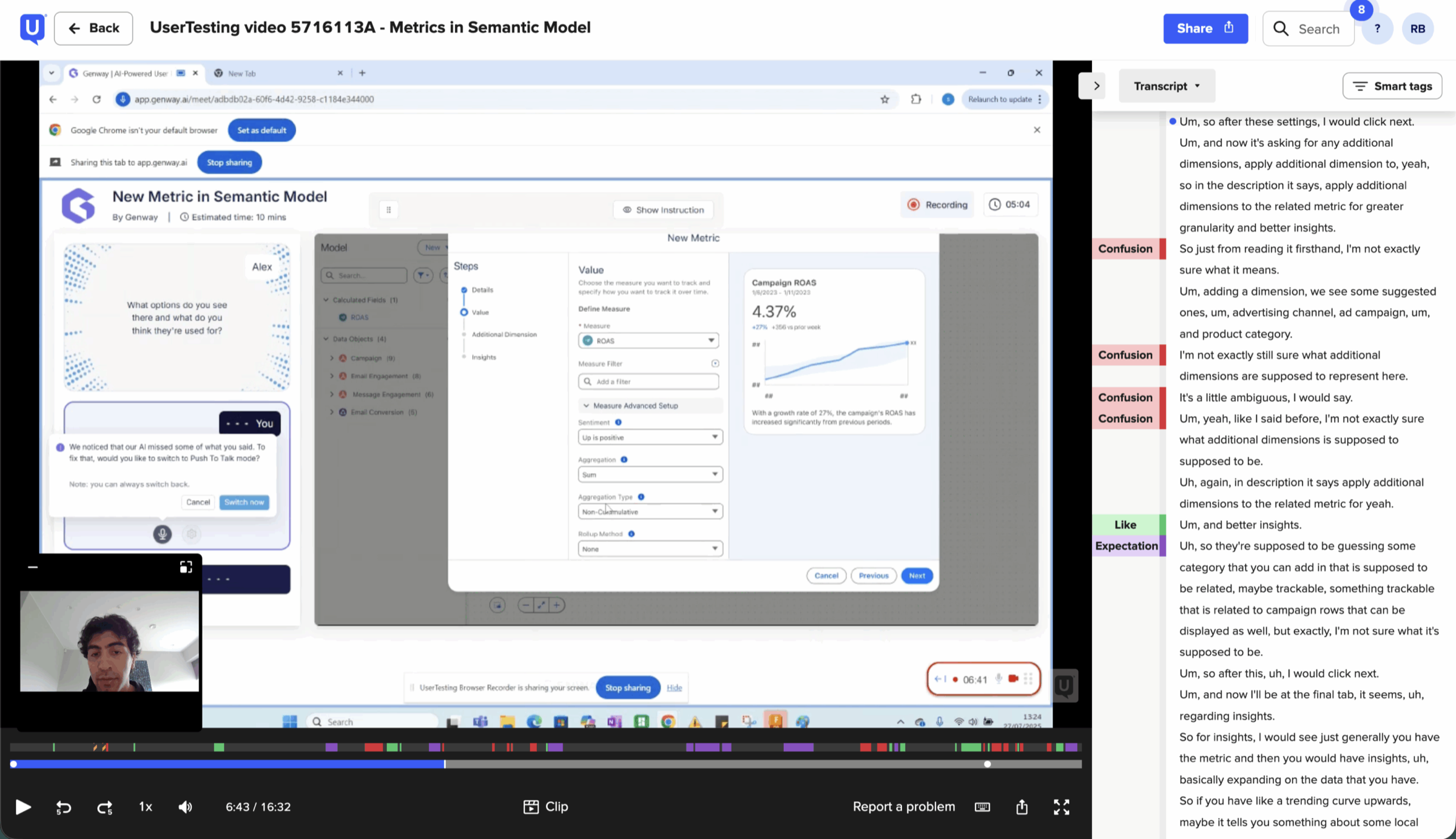This screenshot has width=1456, height=839.
Task: Play the video
Action: (x=23, y=807)
